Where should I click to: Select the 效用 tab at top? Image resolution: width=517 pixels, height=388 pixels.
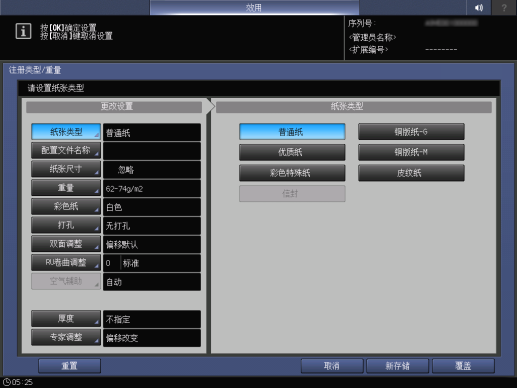254,7
